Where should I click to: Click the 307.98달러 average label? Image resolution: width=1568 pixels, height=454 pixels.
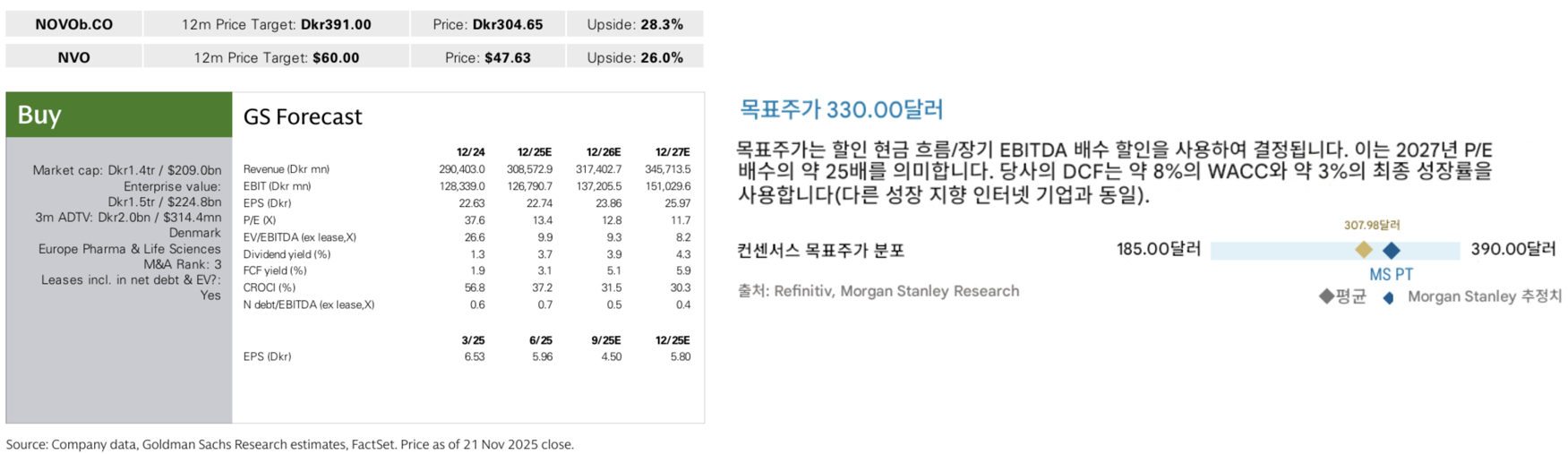1371,226
